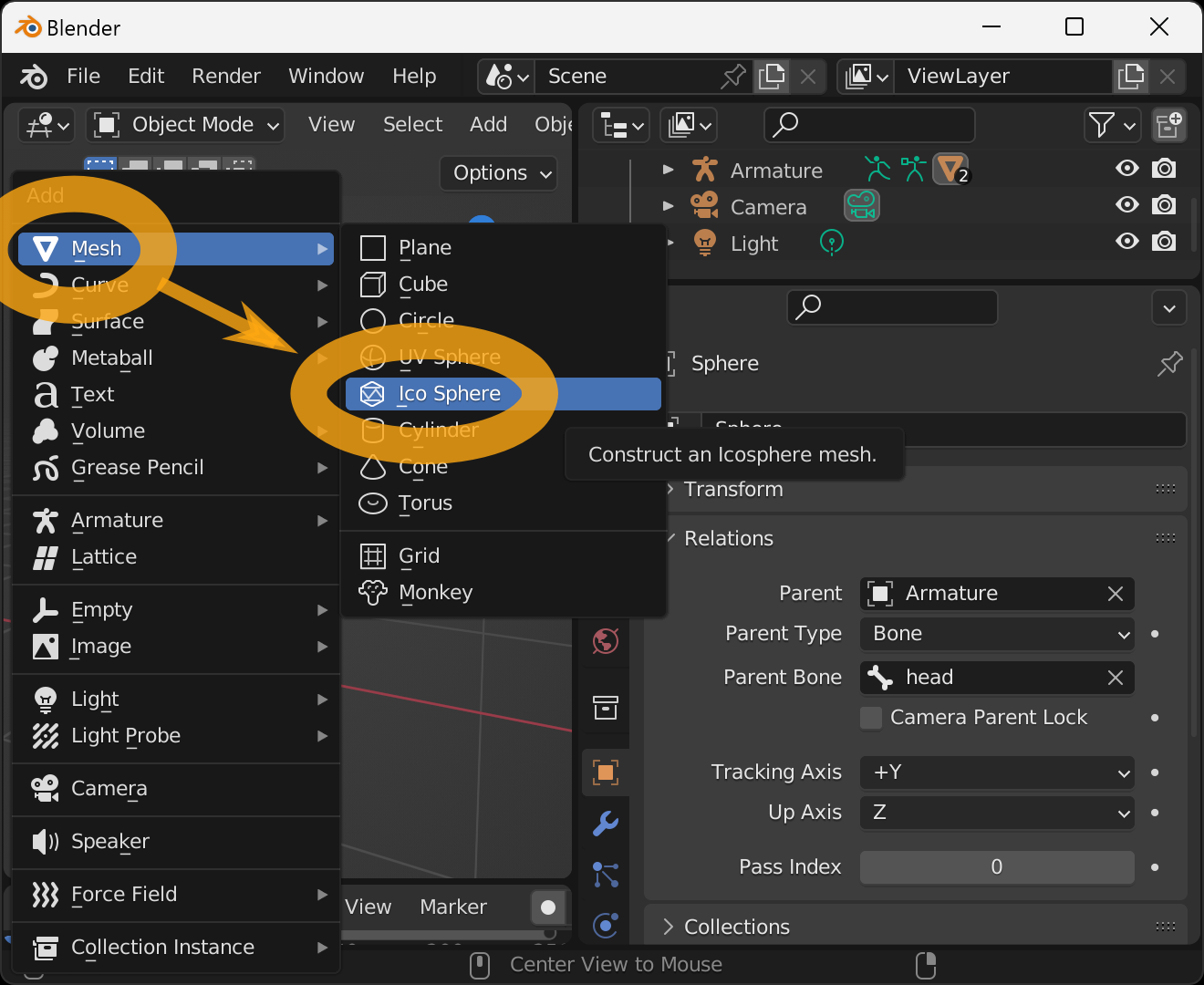The image size is (1204, 985).
Task: Click the Camera data icon in outliner
Action: (x=861, y=206)
